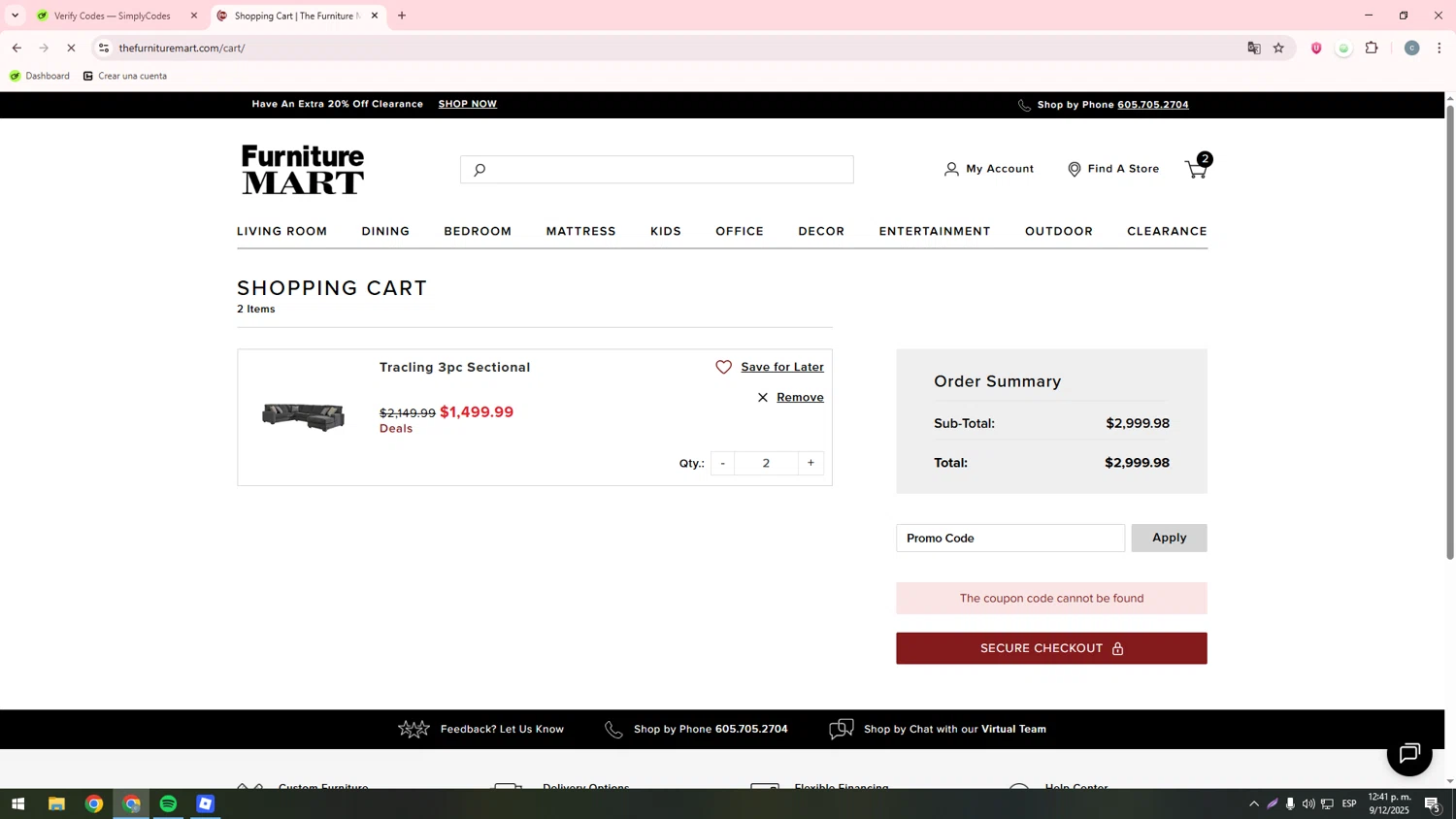
Task: Click the Virtual Team chat link
Action: click(x=955, y=729)
